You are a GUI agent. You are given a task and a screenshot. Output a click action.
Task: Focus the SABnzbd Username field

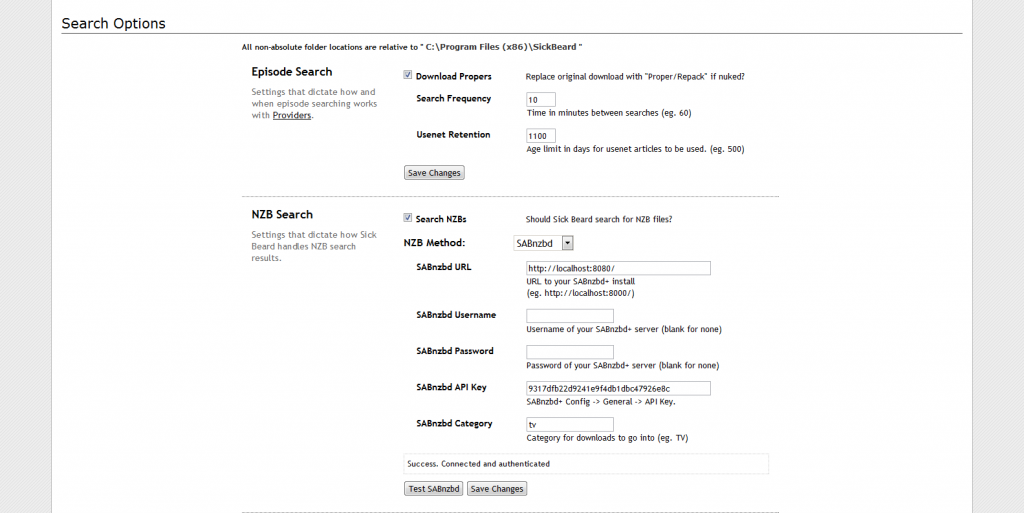point(570,316)
